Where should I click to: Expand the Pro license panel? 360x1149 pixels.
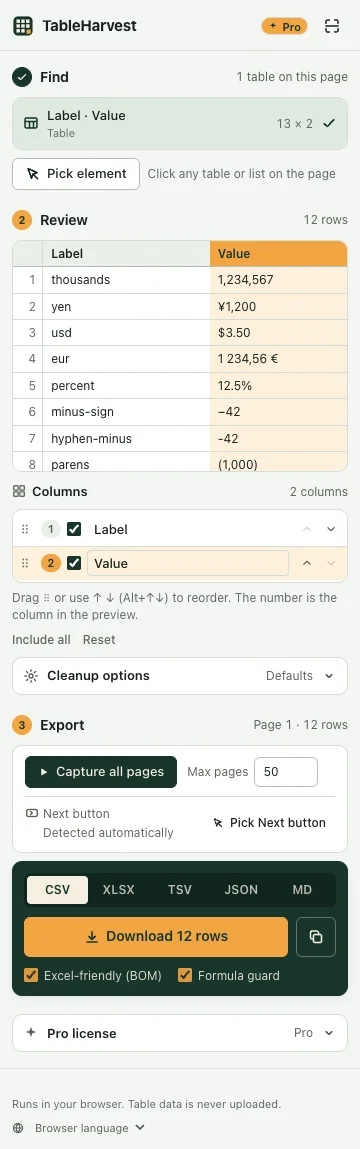[180, 1033]
